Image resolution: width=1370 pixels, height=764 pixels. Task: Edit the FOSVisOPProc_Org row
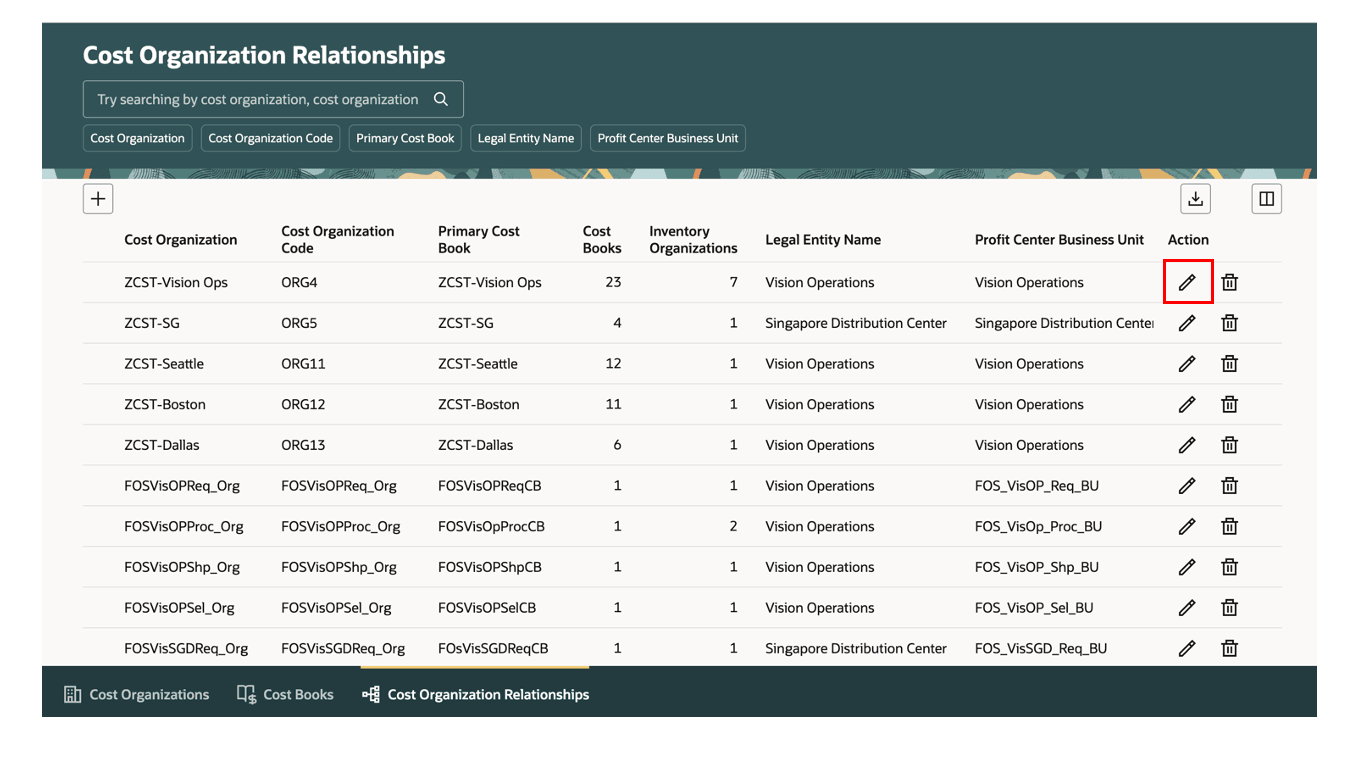coord(1187,526)
